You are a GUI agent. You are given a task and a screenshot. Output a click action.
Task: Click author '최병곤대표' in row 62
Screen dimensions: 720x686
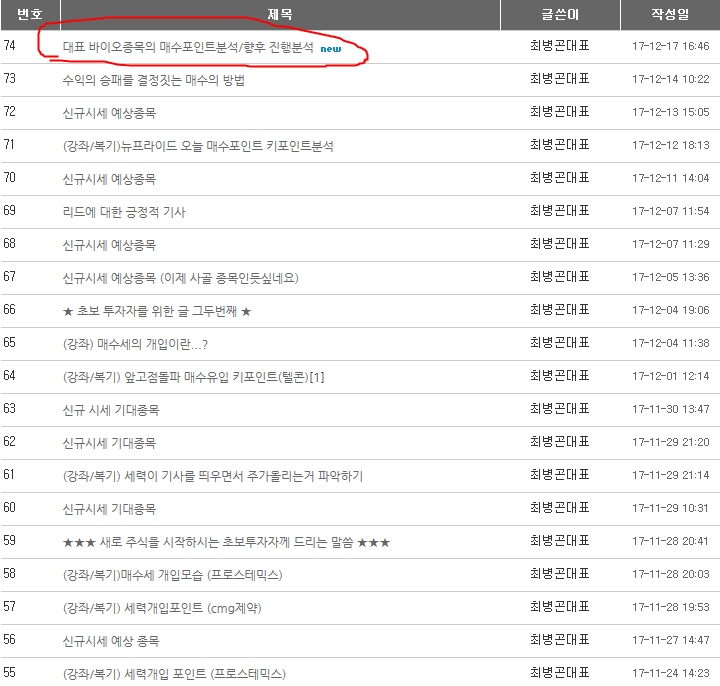click(560, 442)
